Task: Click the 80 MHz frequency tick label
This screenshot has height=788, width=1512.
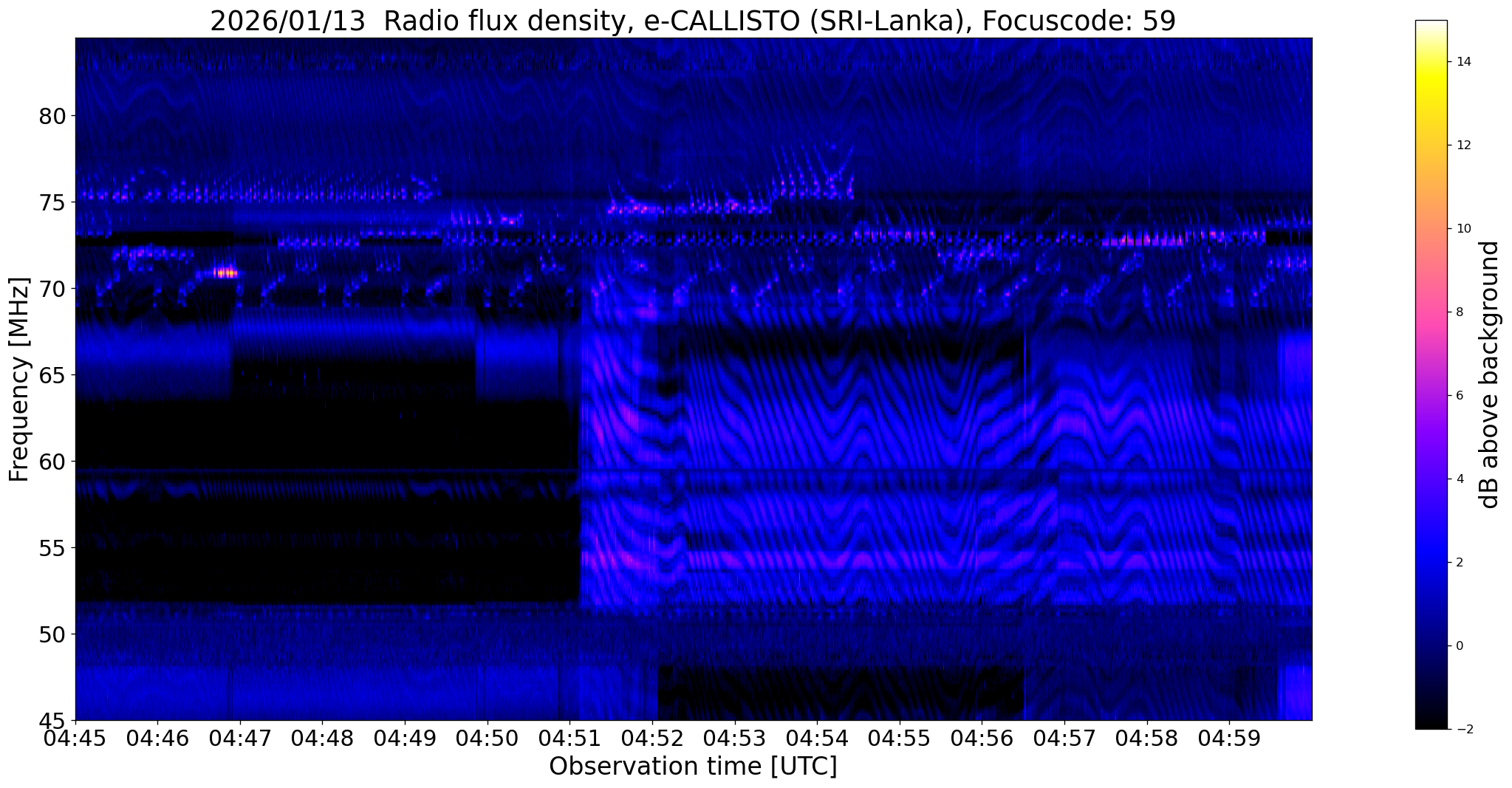Action: coord(52,116)
